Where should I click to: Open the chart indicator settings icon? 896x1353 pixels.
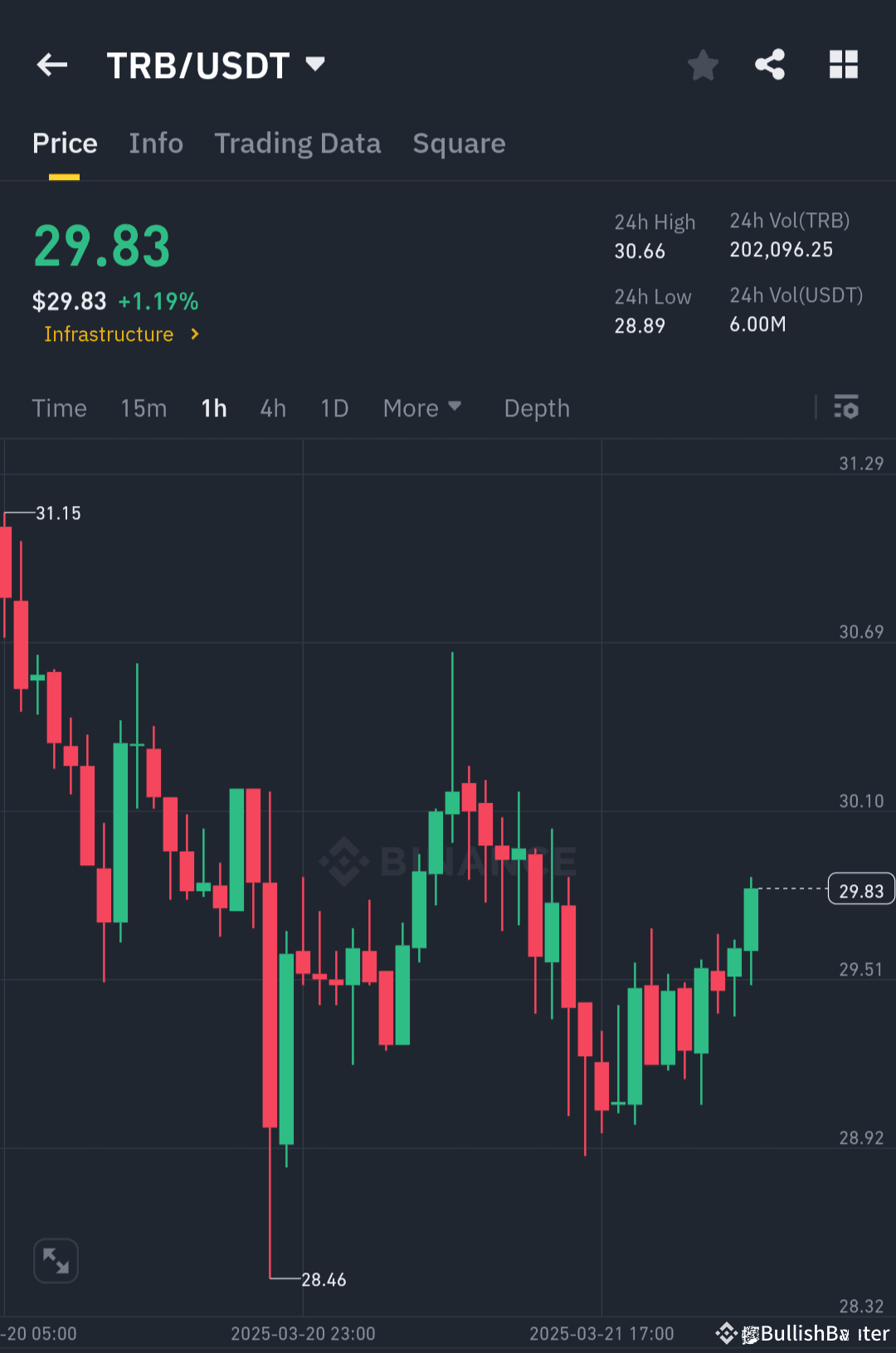(x=847, y=407)
